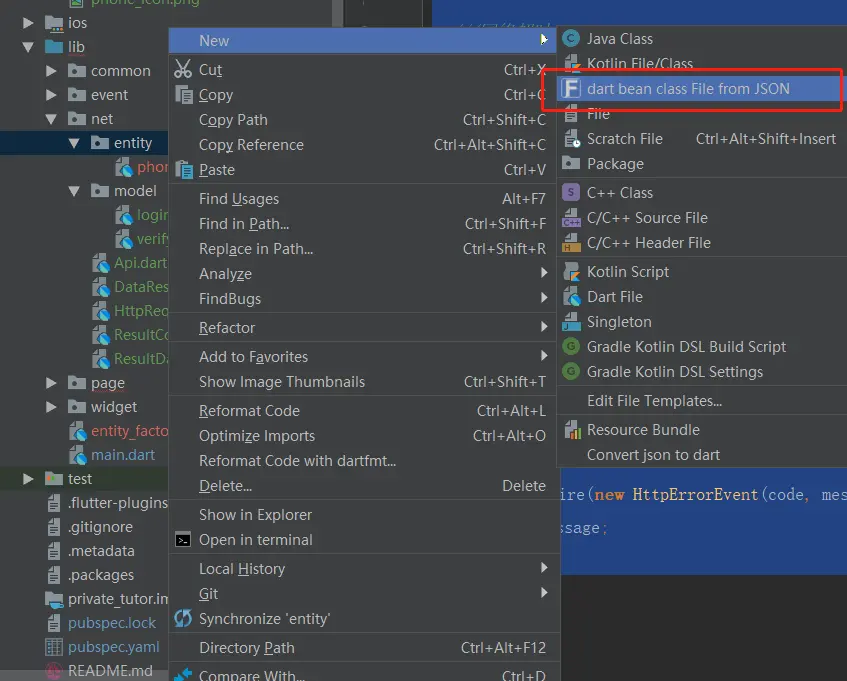Click the Api.dart file icon
Viewport: 847px width, 681px height.
(x=100, y=263)
